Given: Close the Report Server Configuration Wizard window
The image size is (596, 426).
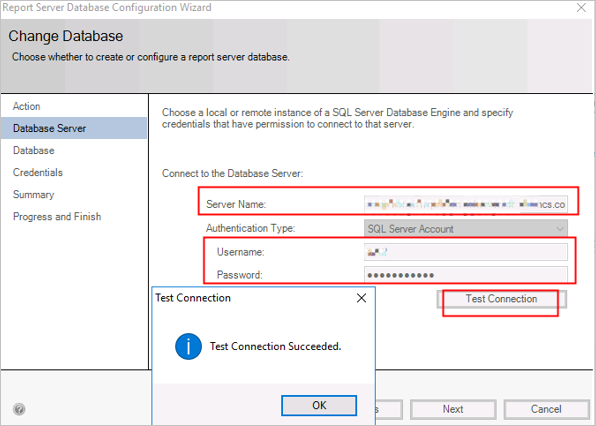Looking at the screenshot, I should [x=581, y=8].
